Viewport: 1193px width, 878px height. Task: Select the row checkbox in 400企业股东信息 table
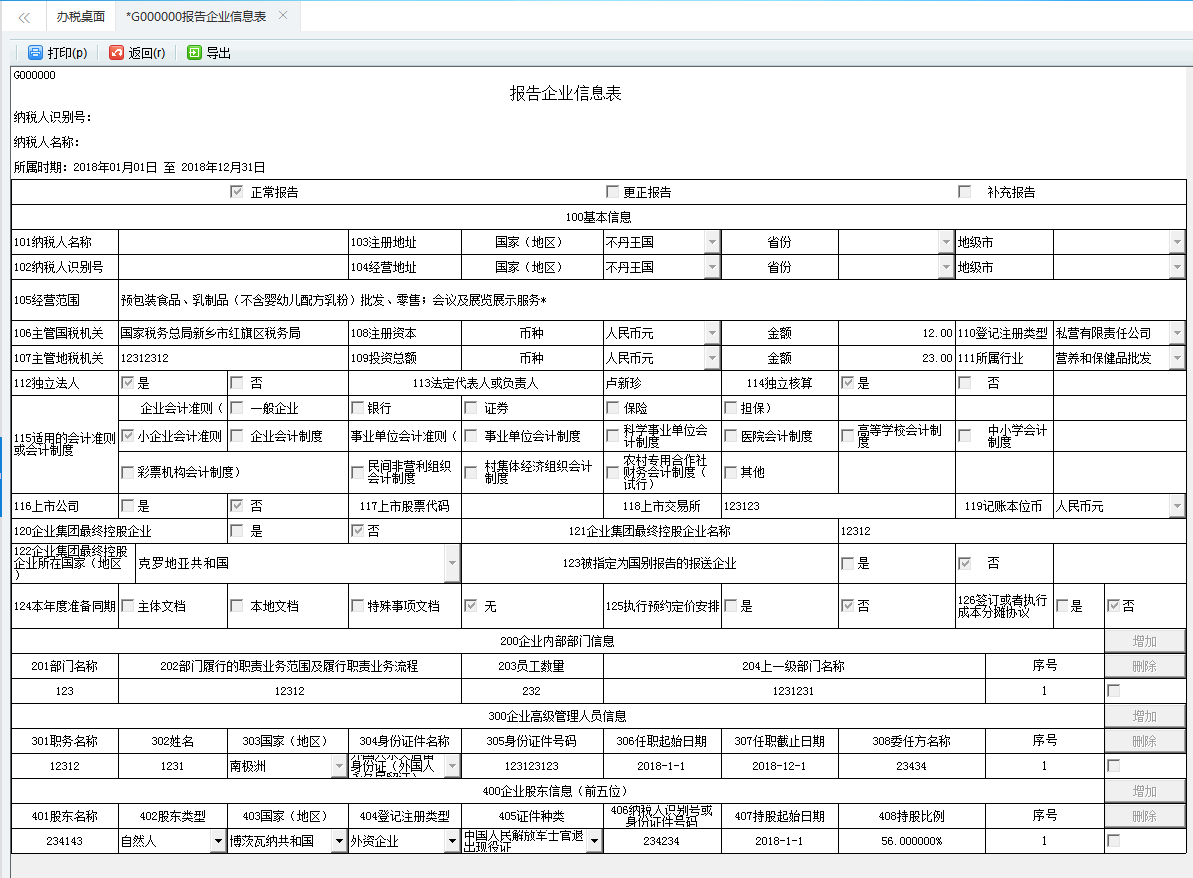click(x=1116, y=840)
